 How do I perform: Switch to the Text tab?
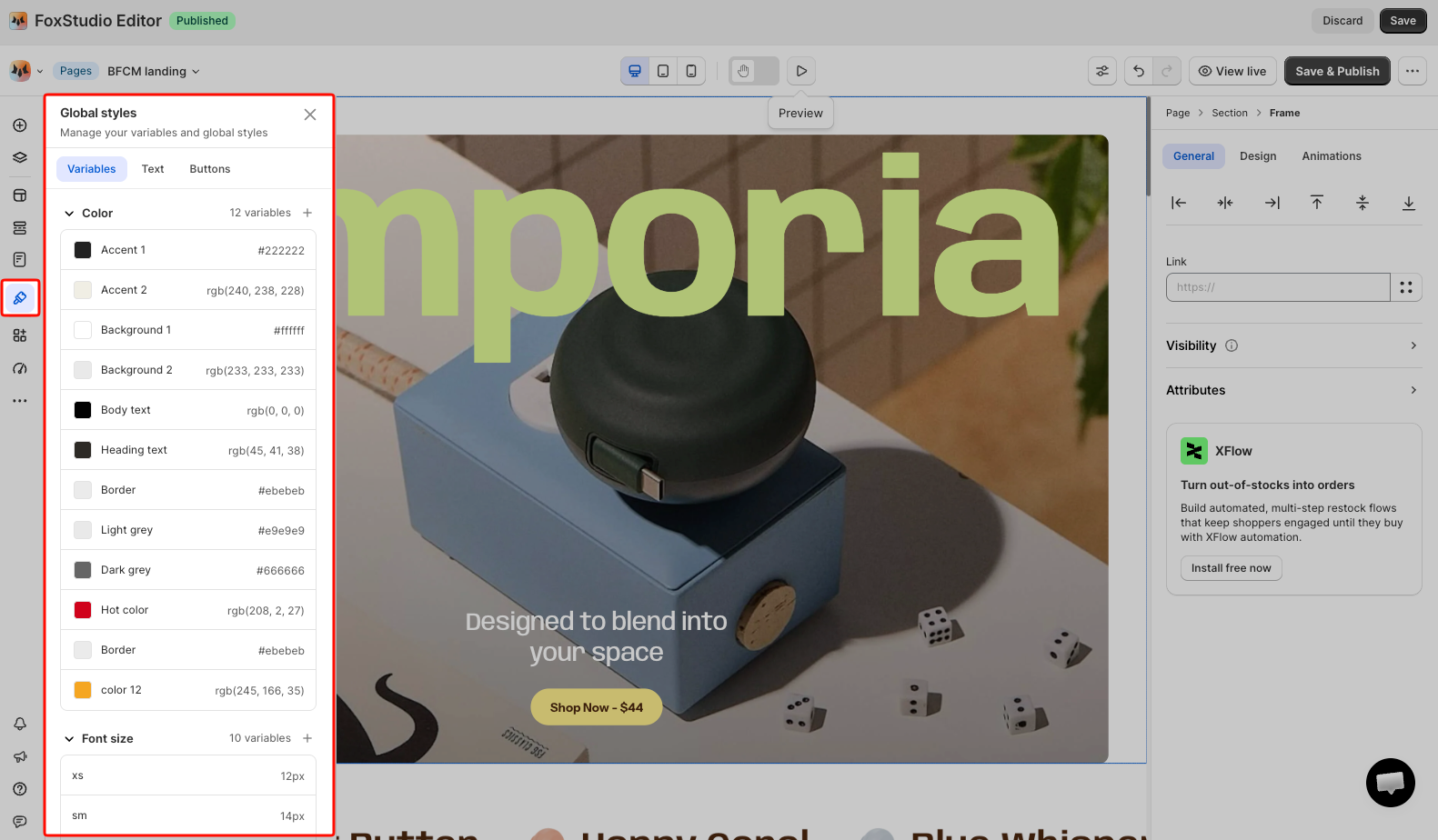coord(153,169)
